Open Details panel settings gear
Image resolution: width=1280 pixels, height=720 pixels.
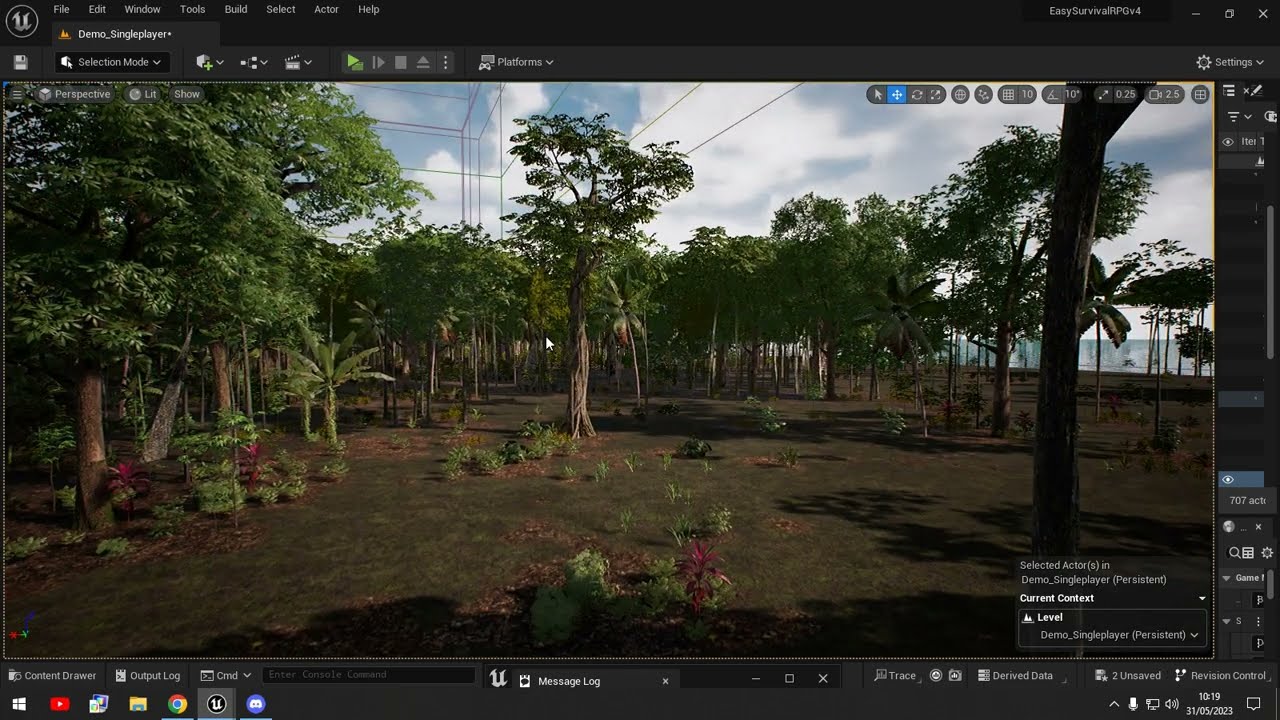click(x=1267, y=553)
